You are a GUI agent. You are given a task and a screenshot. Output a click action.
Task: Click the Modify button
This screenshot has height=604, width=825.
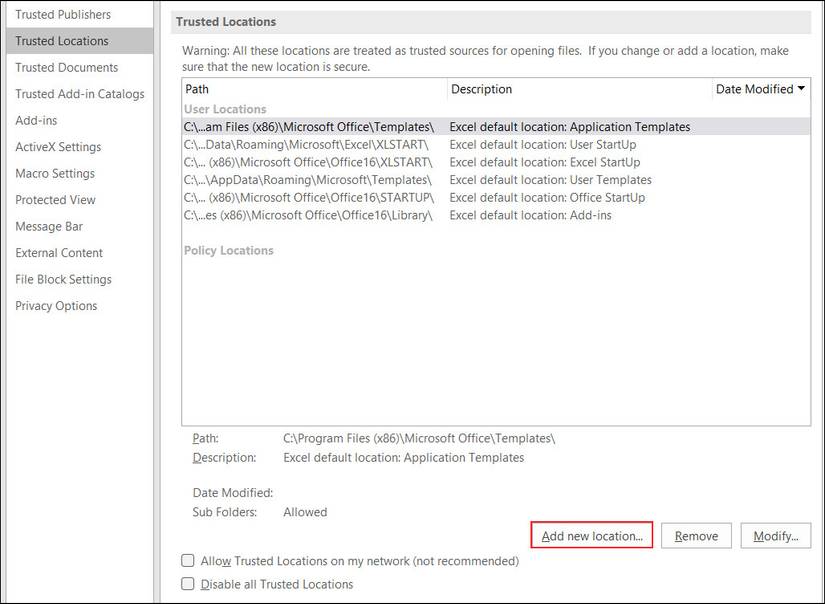(776, 535)
